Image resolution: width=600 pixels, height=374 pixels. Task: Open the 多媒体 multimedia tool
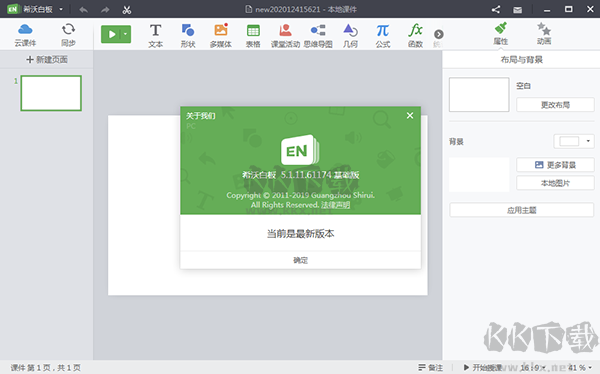(x=221, y=36)
